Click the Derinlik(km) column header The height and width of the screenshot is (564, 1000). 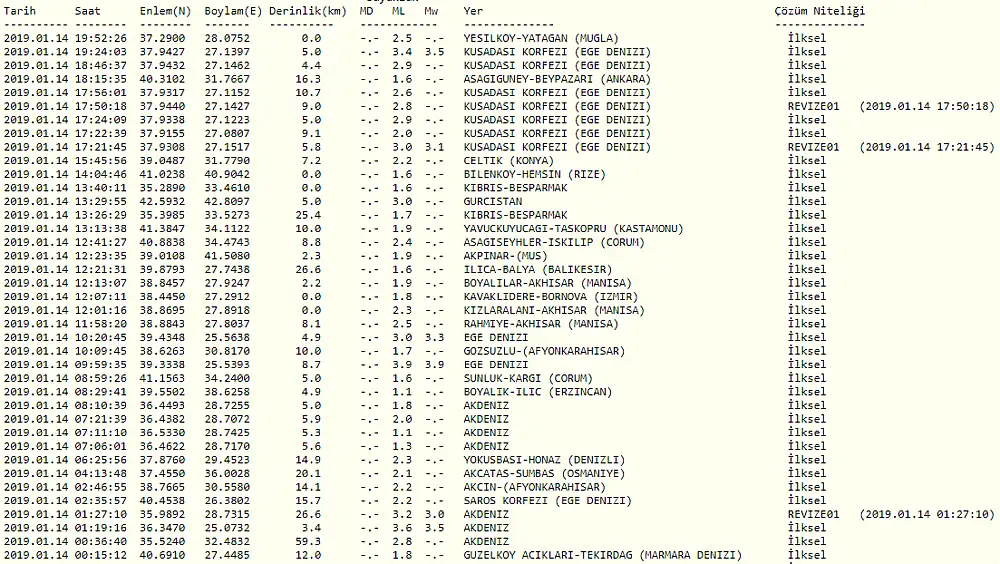pyautogui.click(x=307, y=11)
